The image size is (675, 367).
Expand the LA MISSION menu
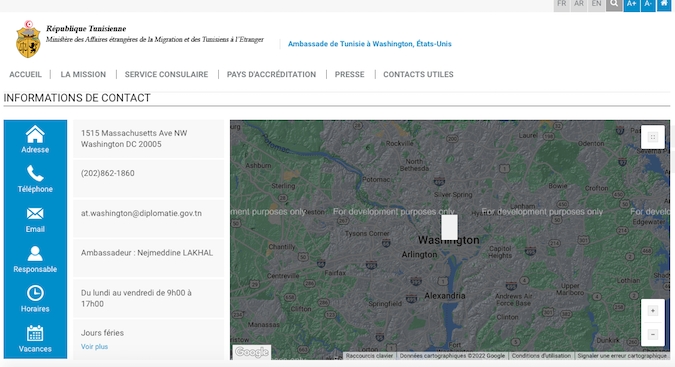[83, 74]
